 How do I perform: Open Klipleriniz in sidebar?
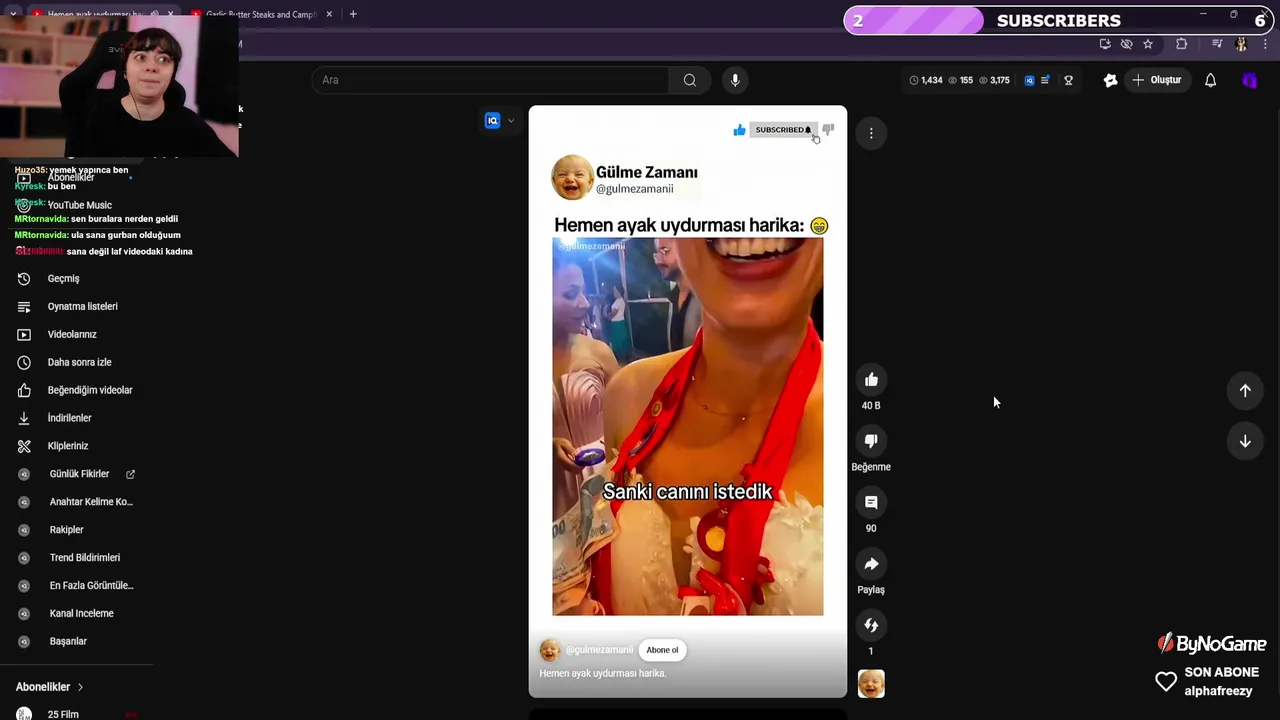click(68, 446)
